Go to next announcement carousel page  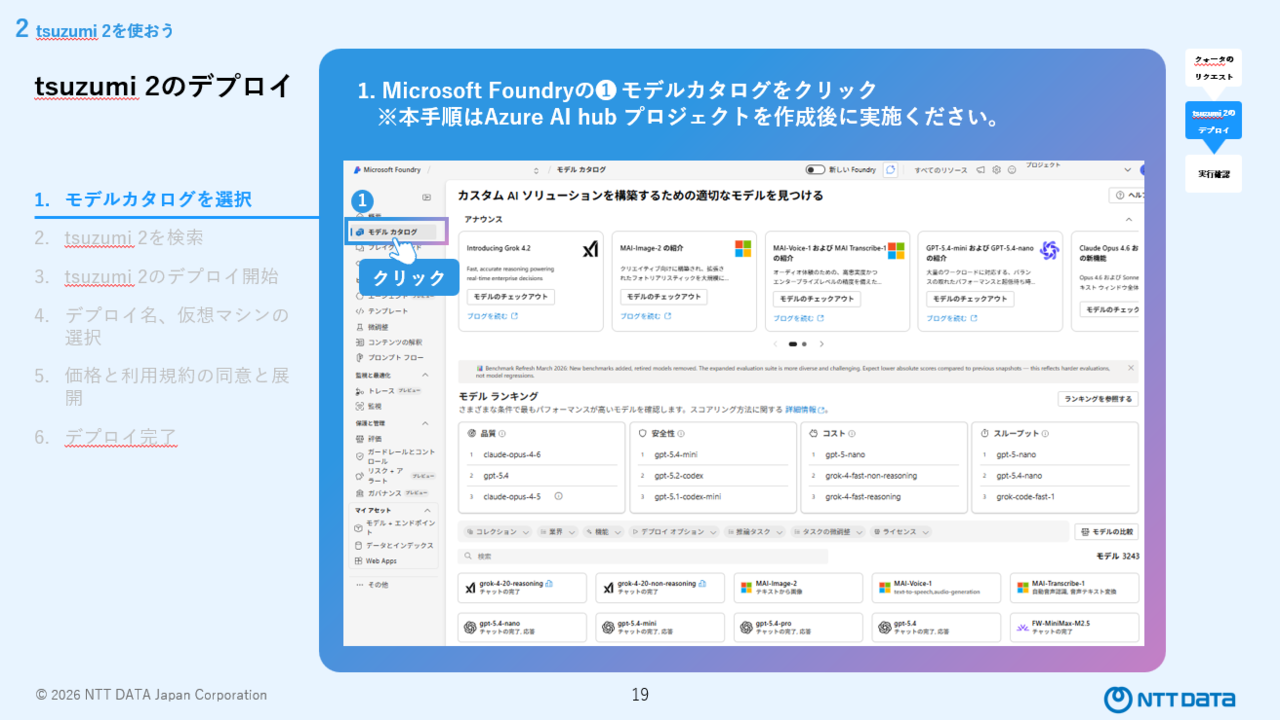pos(822,344)
